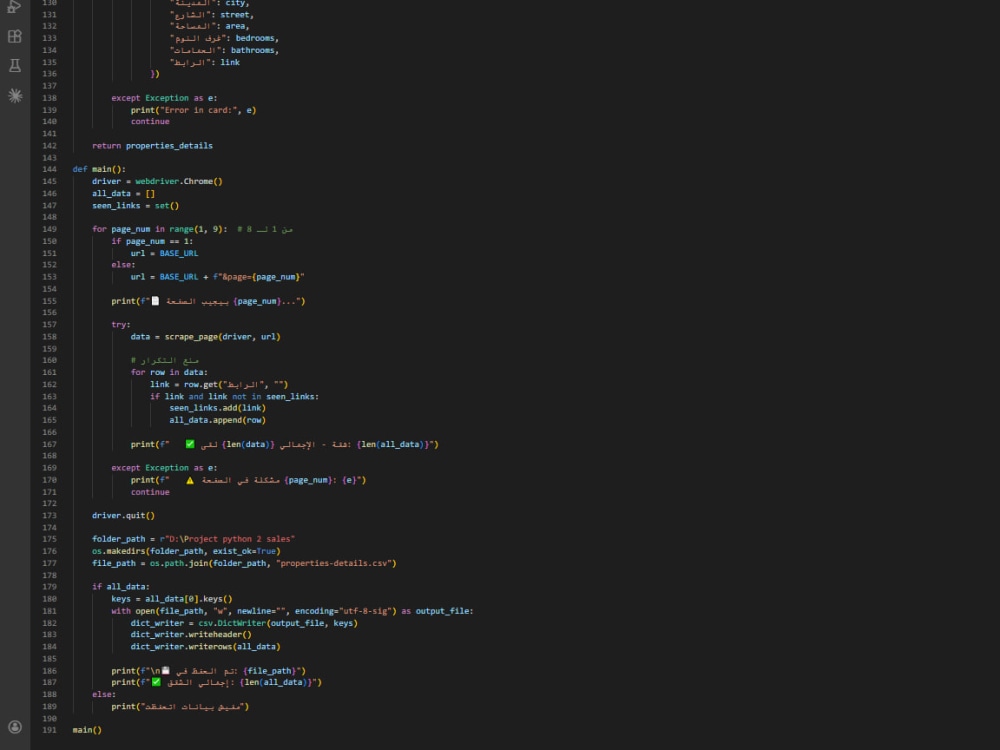The width and height of the screenshot is (1000, 750).
Task: Click line number 173 in the gutter
Action: [x=49, y=515]
